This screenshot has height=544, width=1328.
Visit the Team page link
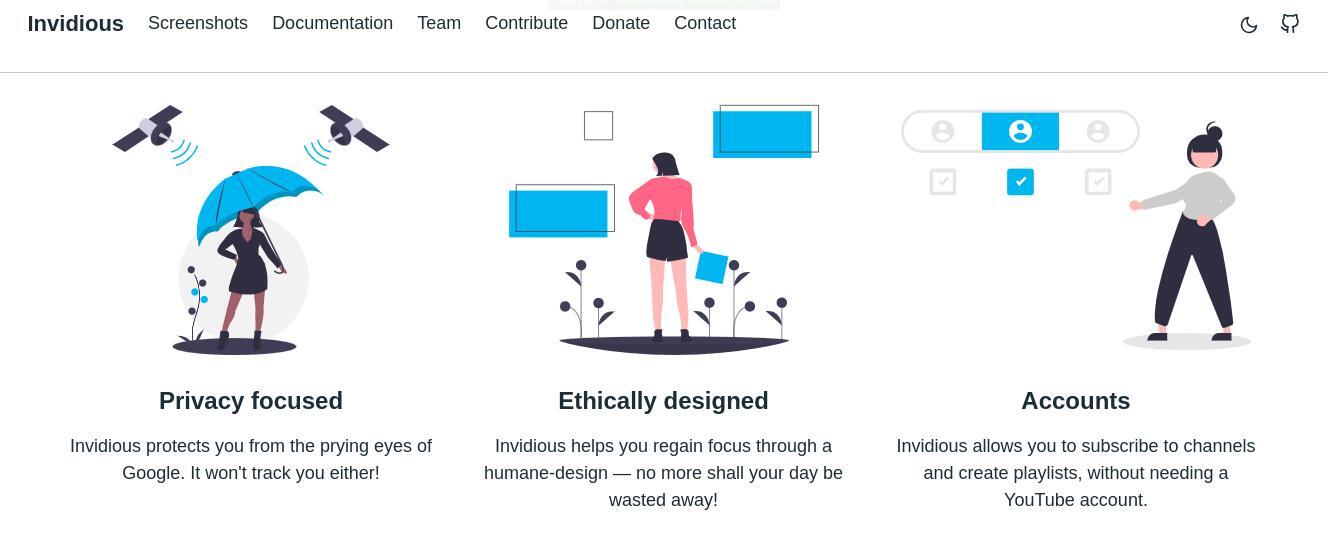coord(439,23)
